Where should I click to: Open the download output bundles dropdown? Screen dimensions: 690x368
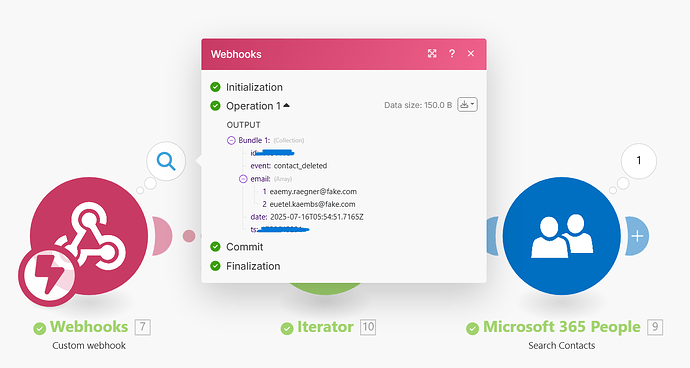[467, 105]
